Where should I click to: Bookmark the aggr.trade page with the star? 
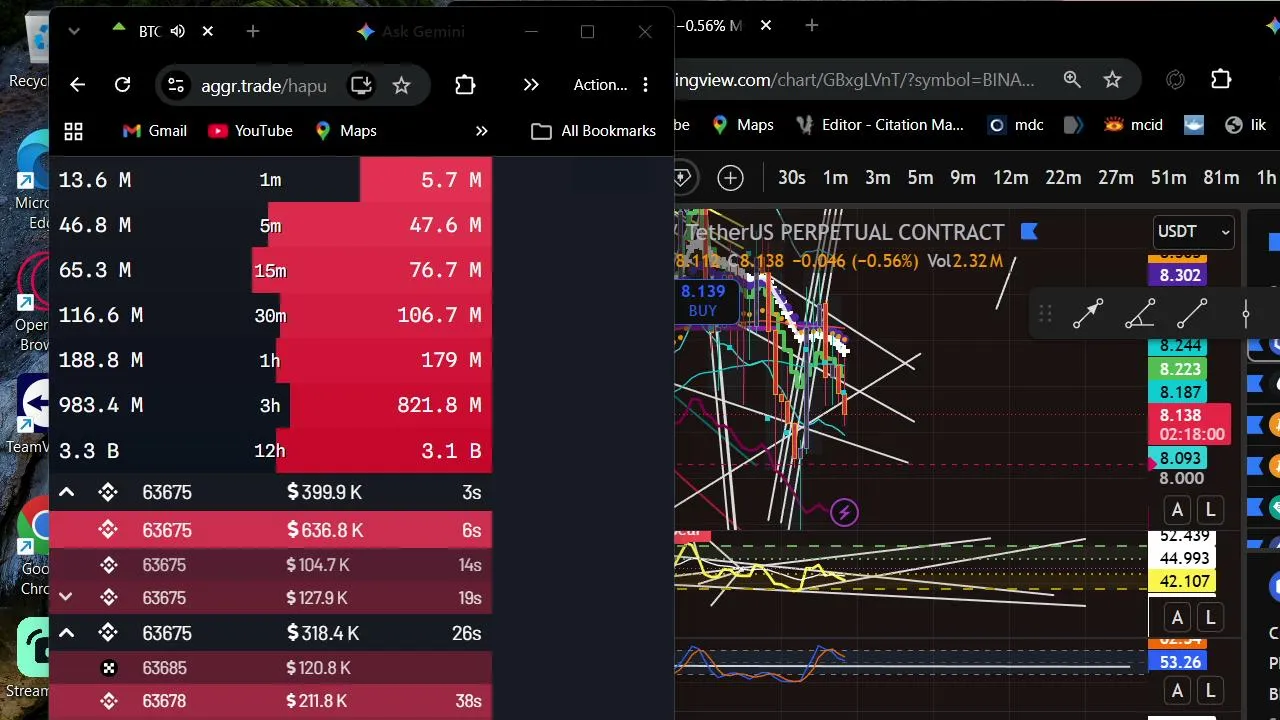pyautogui.click(x=401, y=85)
